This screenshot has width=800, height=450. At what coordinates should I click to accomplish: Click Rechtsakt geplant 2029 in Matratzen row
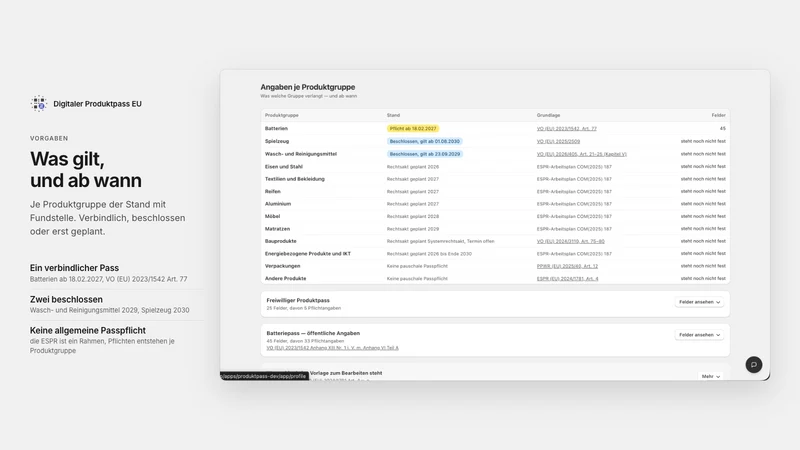(412, 229)
